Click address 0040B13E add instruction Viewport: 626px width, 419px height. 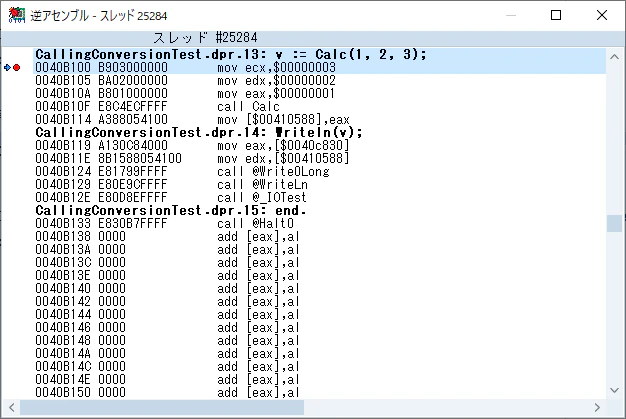coord(319,275)
